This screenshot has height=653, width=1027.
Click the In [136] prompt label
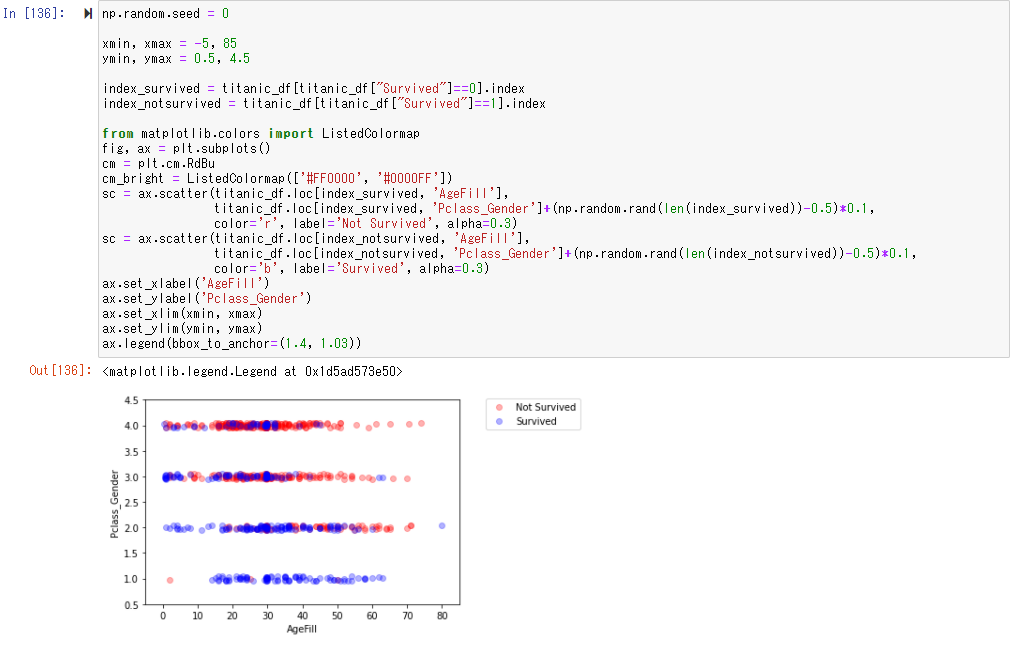pos(34,13)
